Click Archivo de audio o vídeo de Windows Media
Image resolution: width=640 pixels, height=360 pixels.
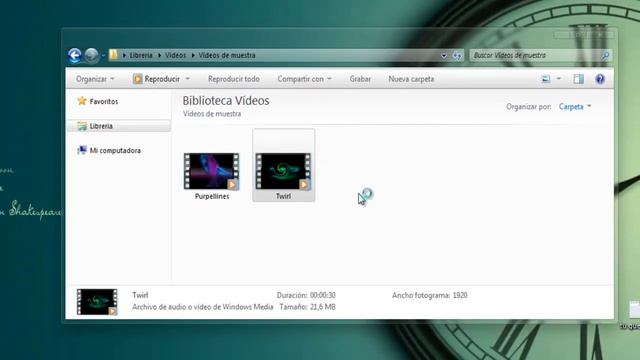202,307
